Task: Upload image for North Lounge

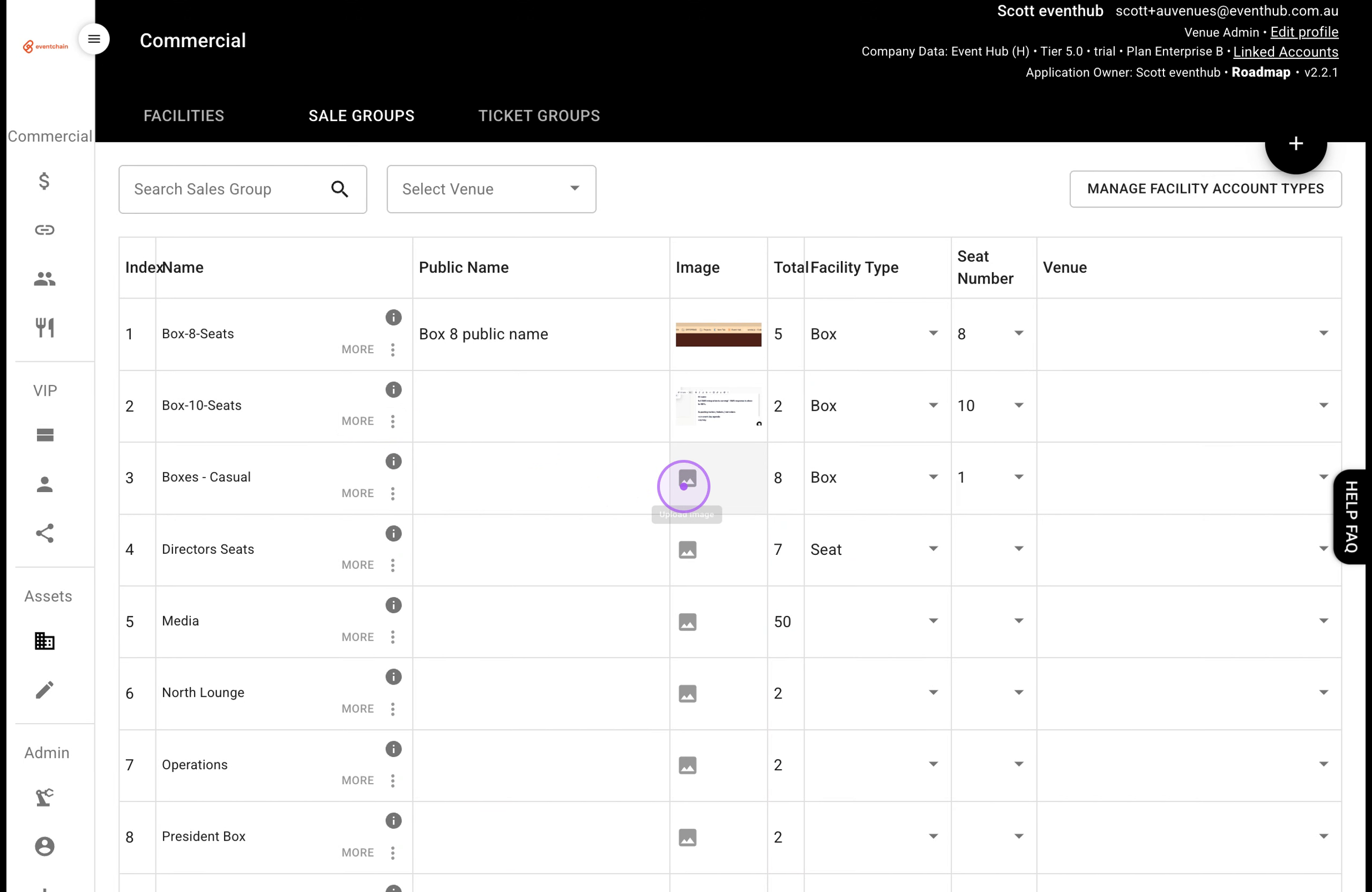Action: [x=687, y=694]
